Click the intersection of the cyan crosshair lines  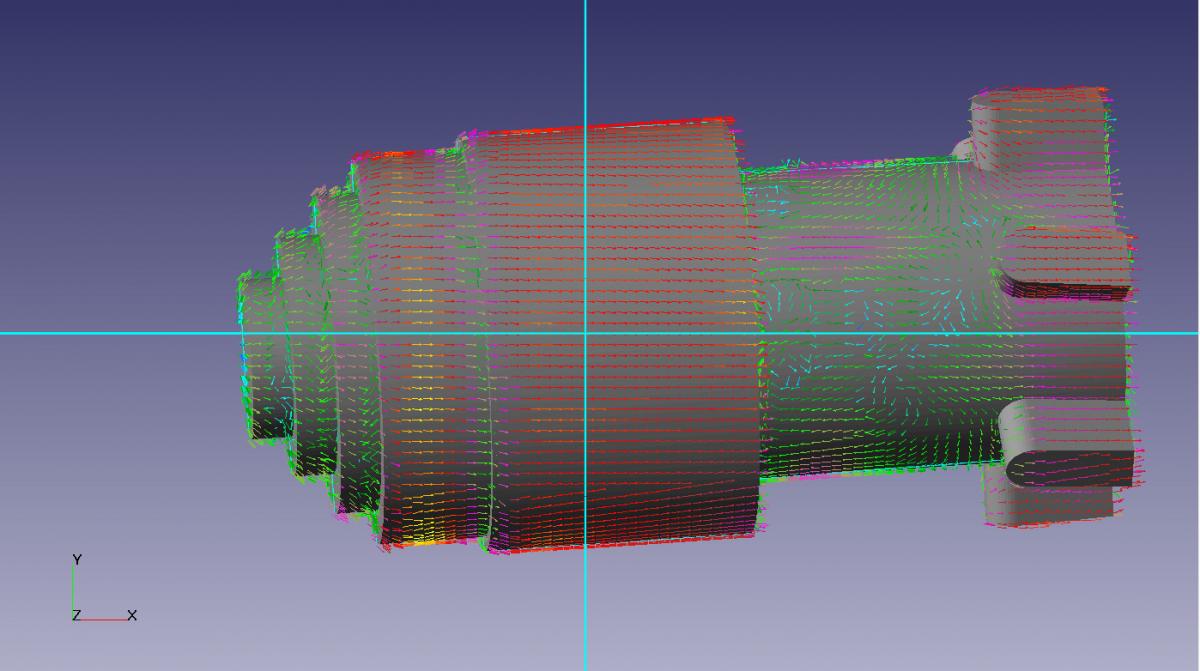[x=585, y=333]
